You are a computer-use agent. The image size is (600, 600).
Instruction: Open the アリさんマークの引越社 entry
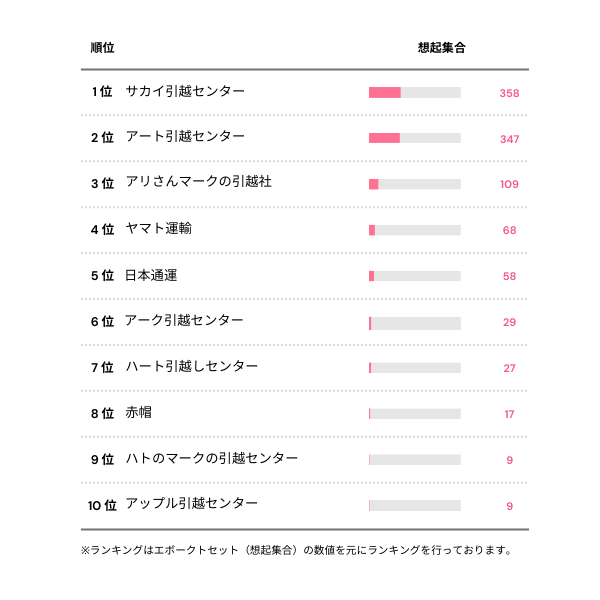click(199, 183)
